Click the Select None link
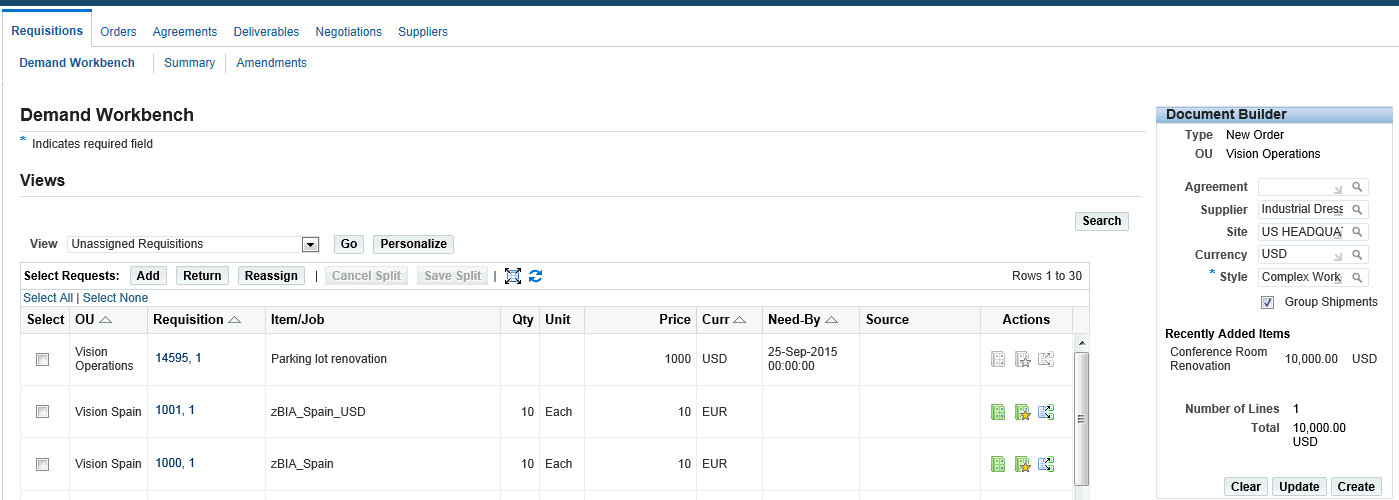Viewport: 1399px width, 500px height. pos(115,298)
